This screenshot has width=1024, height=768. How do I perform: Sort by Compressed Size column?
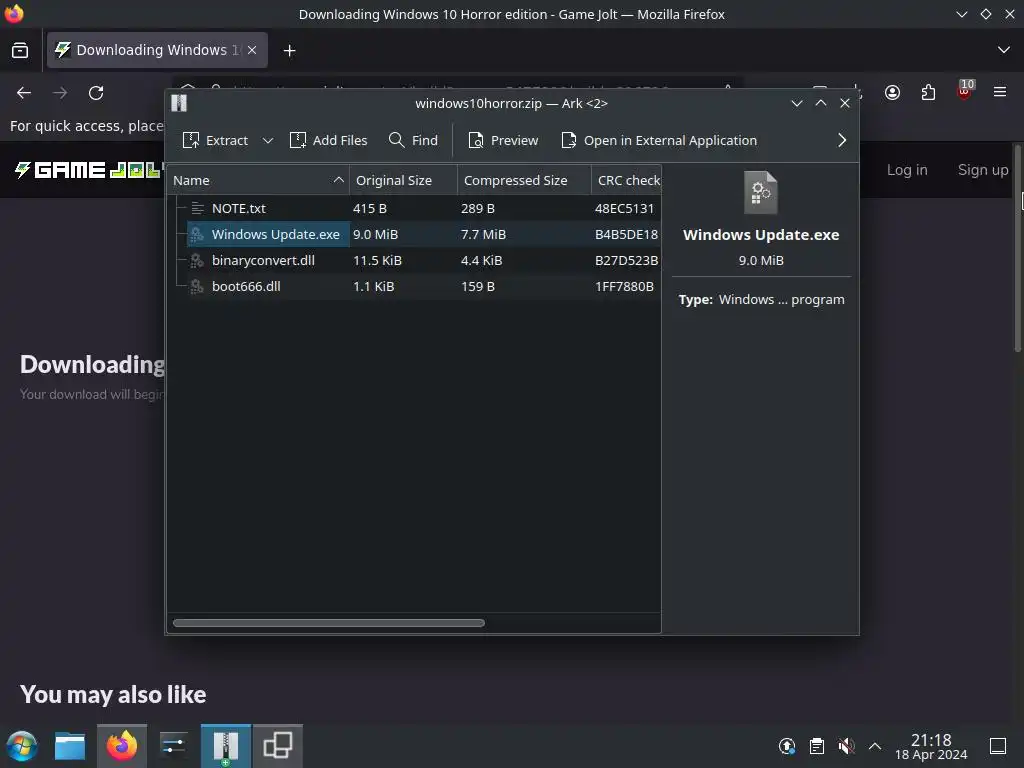point(524,180)
